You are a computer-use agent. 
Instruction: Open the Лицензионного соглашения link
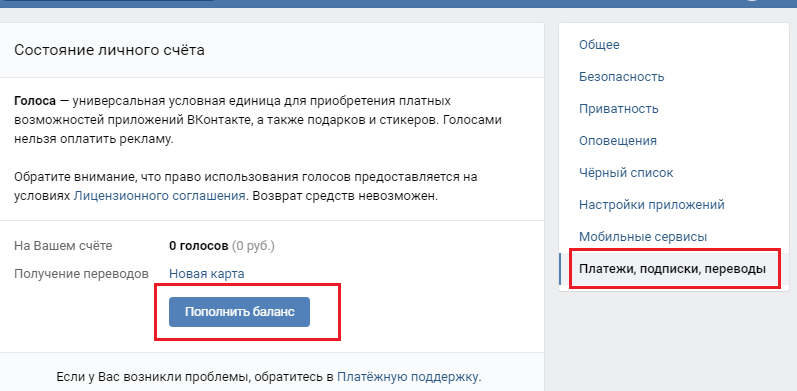[160, 196]
